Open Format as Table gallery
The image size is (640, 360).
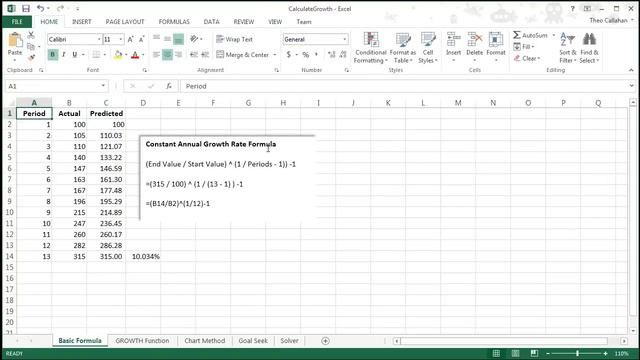point(403,48)
